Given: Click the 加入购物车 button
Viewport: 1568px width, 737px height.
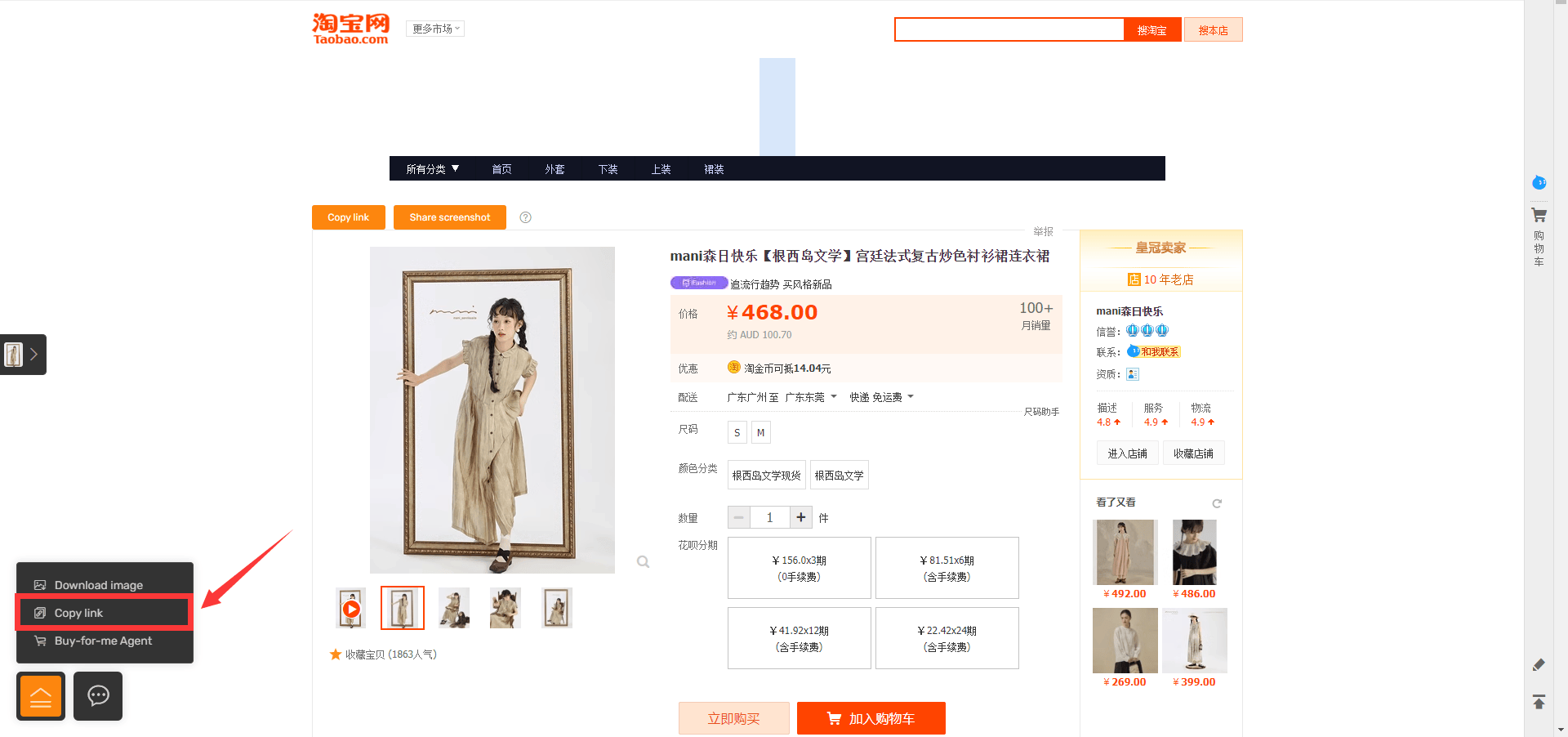Looking at the screenshot, I should 871,718.
